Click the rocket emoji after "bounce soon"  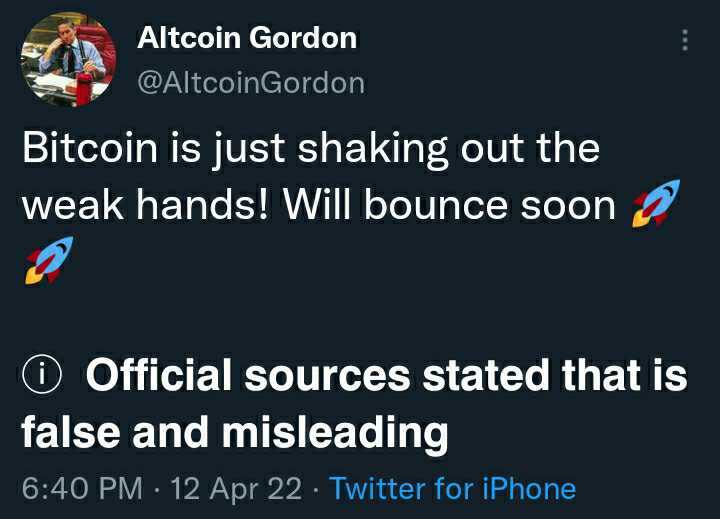click(x=655, y=204)
